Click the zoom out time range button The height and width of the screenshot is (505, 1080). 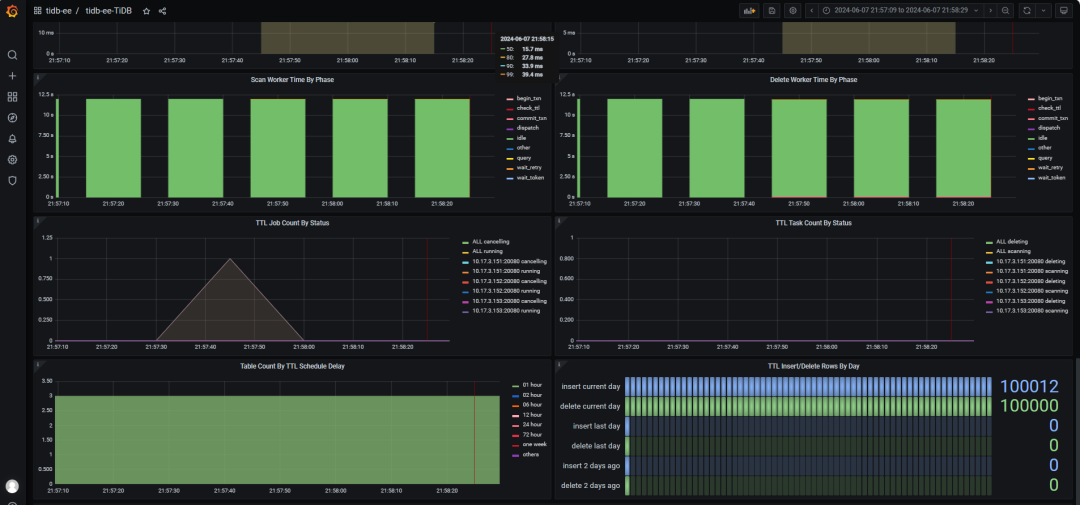1006,11
